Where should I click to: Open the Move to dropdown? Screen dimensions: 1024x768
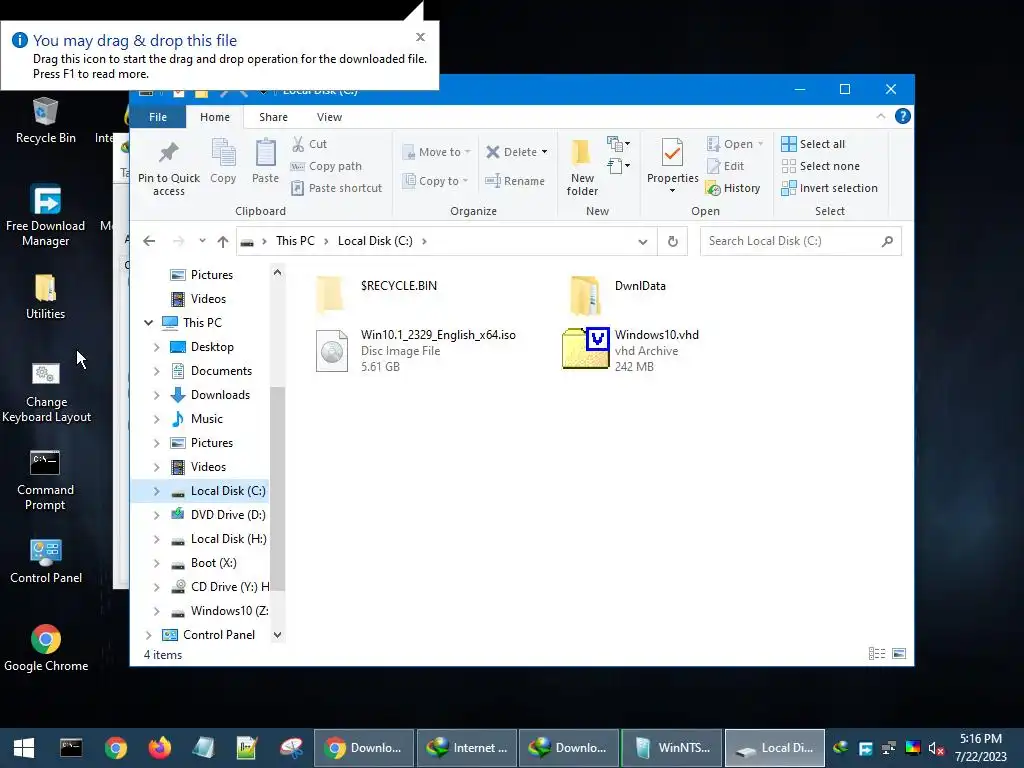pos(436,152)
